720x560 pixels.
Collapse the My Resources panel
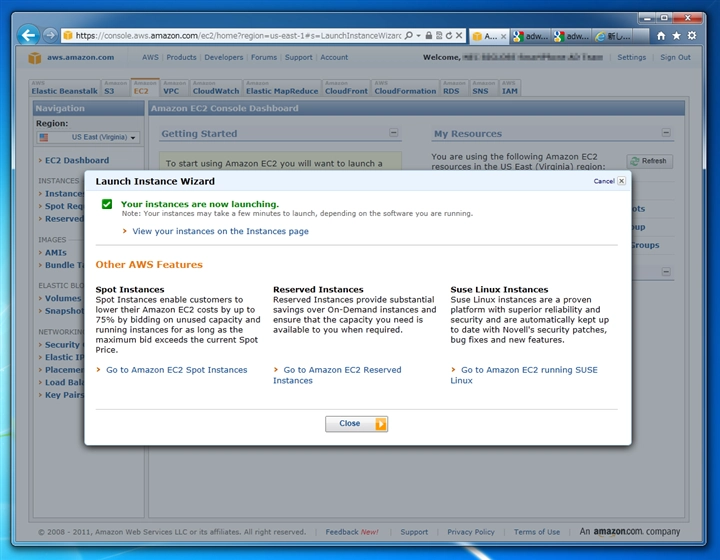(666, 133)
